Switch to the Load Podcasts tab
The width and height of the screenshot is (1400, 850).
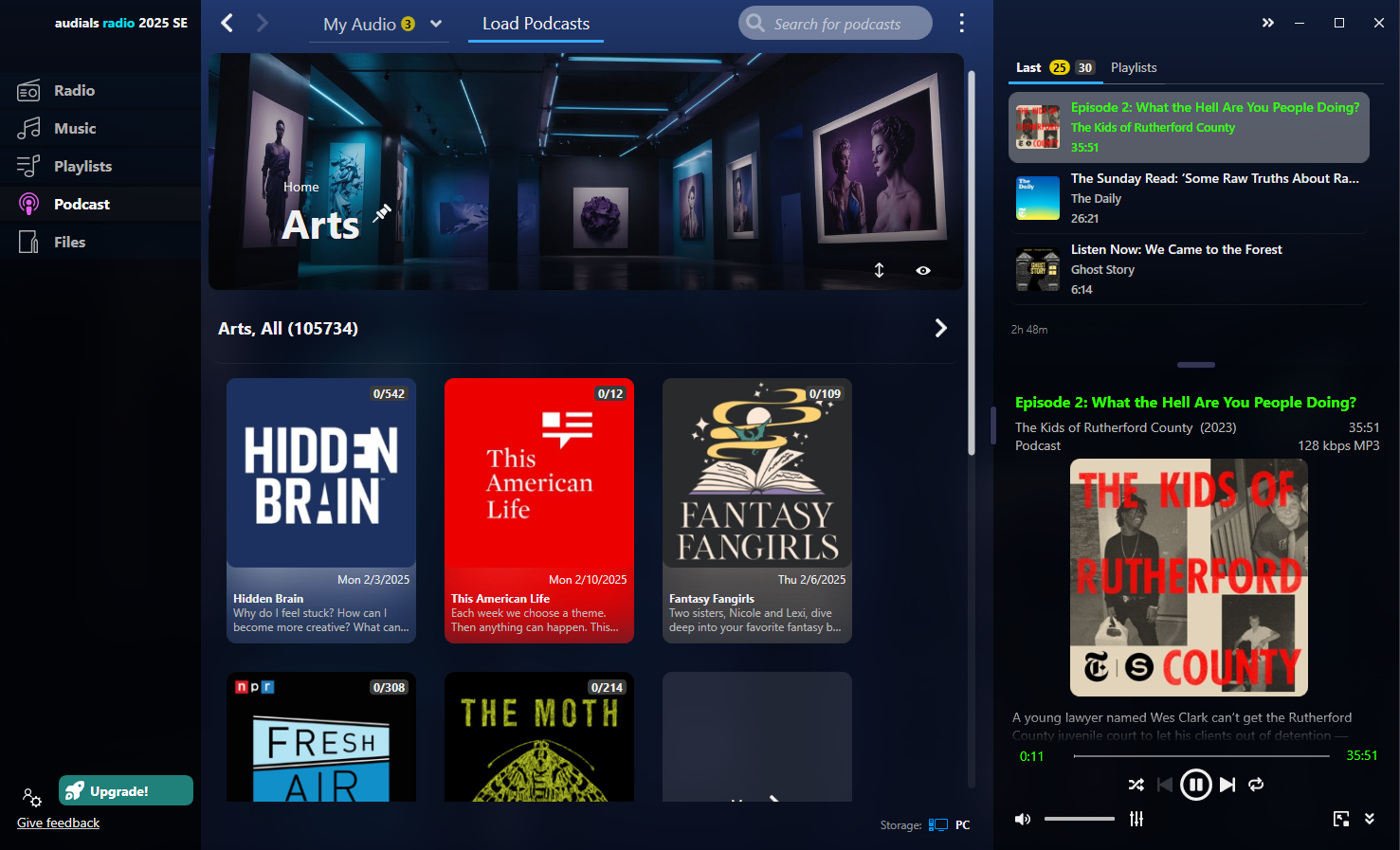[x=536, y=24]
